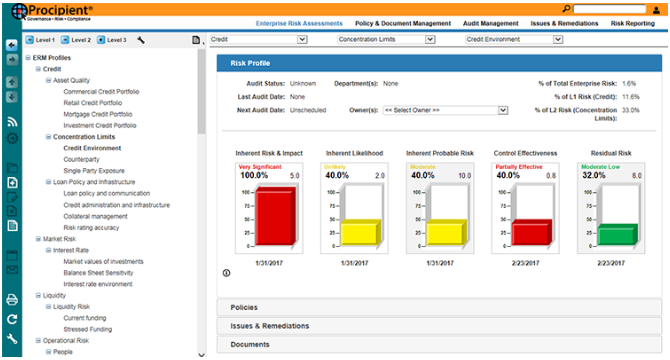This screenshot has height=360, width=670.
Task: Click the printer icon in sidebar
Action: pyautogui.click(x=12, y=300)
